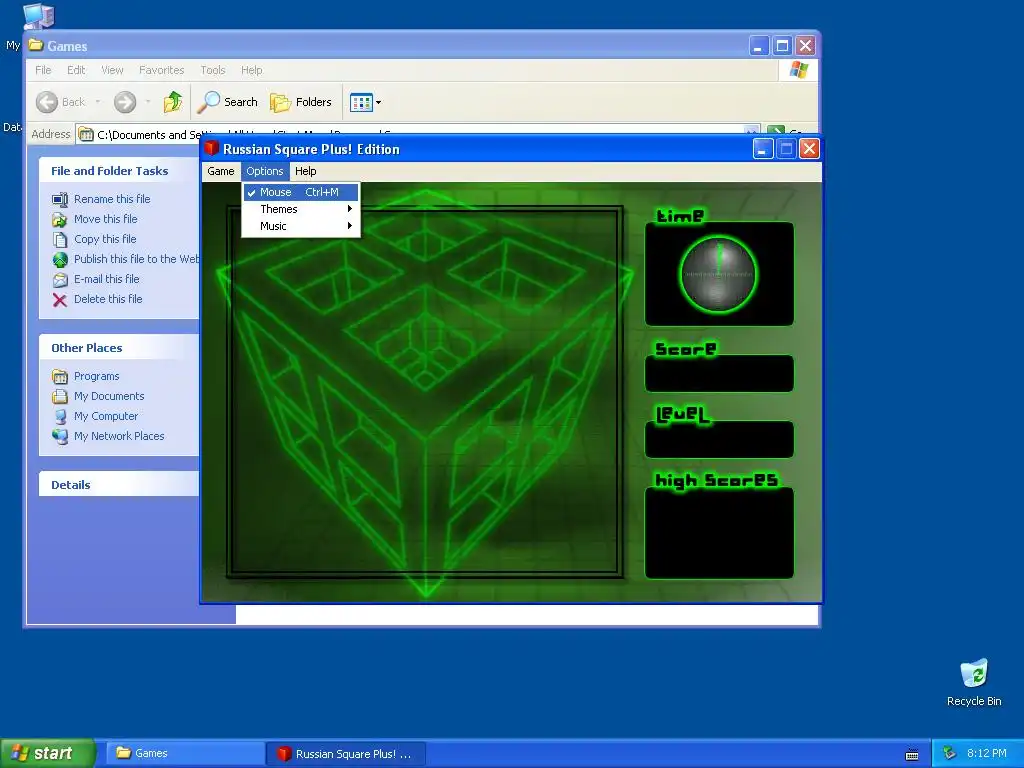The width and height of the screenshot is (1024, 768).
Task: Expand the Music submenu
Action: tap(300, 226)
